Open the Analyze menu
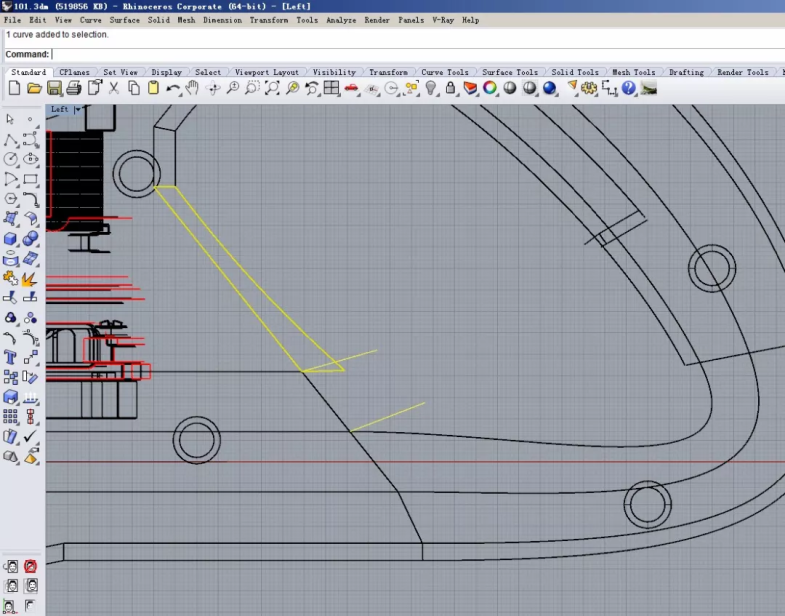Image resolution: width=785 pixels, height=616 pixels. [340, 20]
